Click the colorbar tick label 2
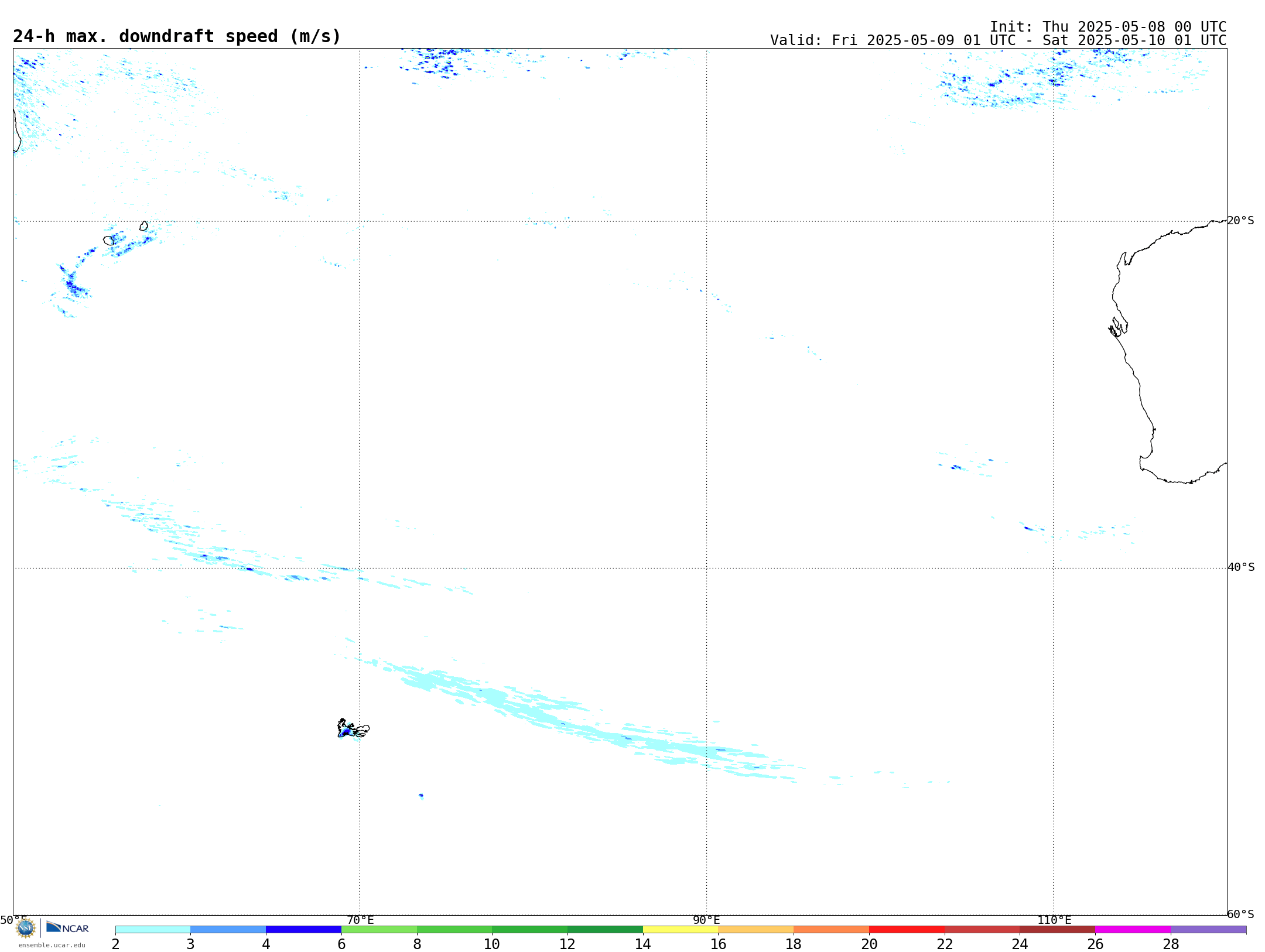 pyautogui.click(x=115, y=944)
